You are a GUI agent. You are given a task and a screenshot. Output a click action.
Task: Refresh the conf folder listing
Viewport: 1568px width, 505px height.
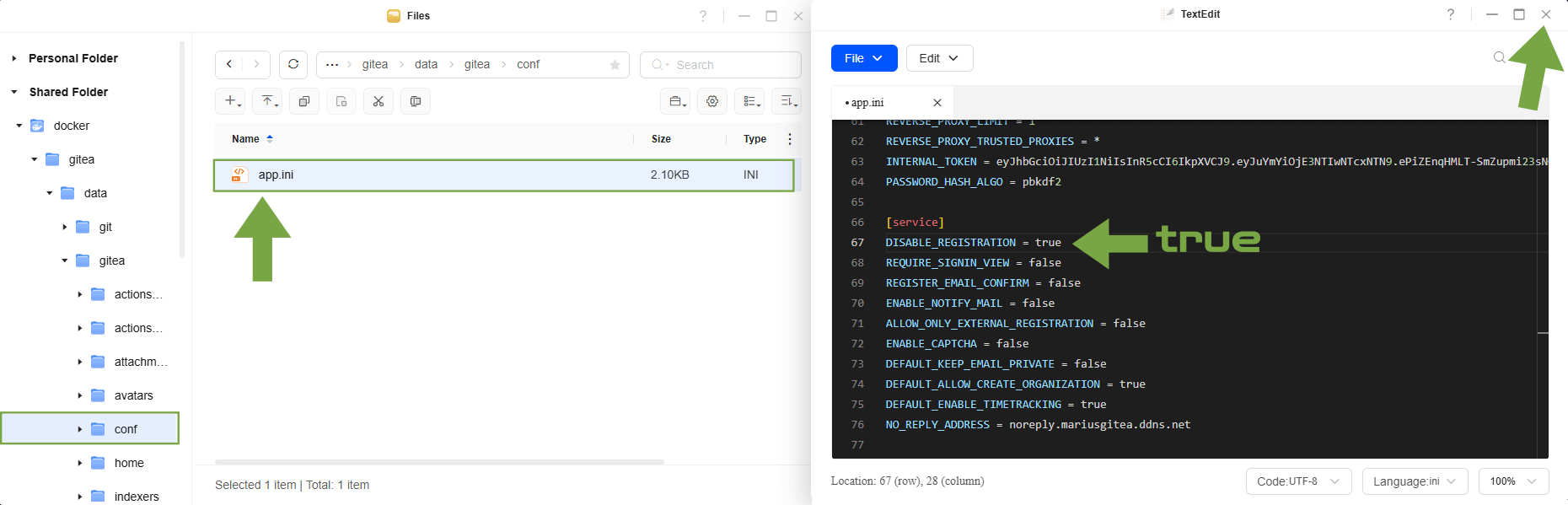[293, 64]
